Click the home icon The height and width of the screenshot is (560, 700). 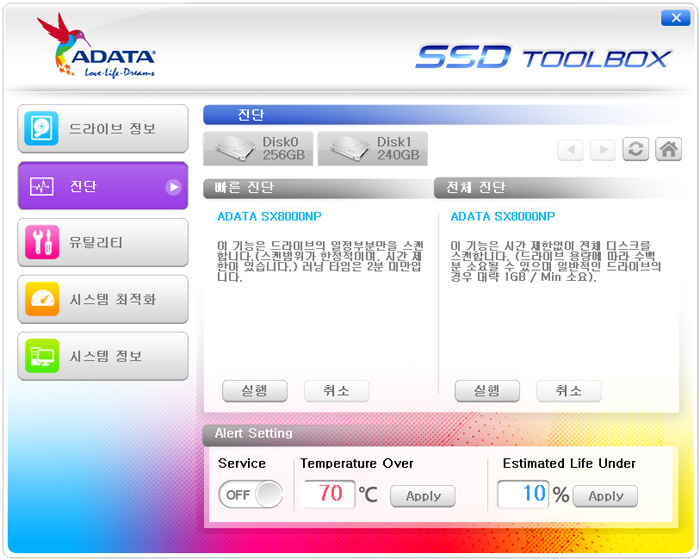tap(668, 149)
